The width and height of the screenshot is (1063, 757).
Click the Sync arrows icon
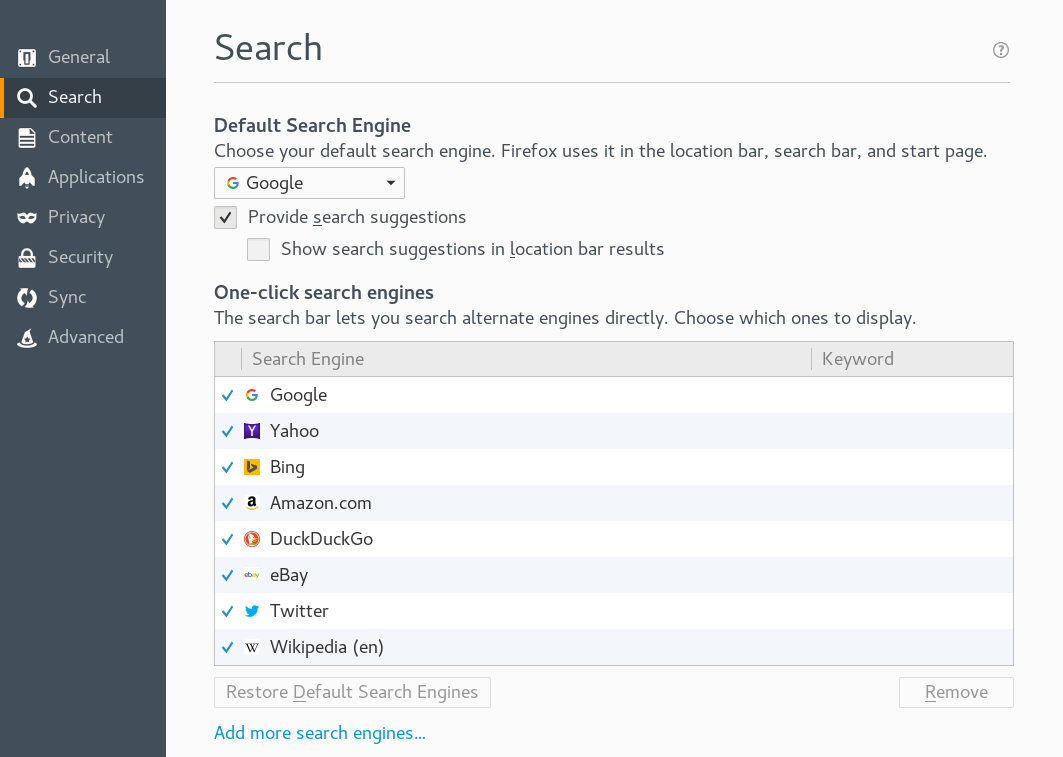(x=27, y=297)
